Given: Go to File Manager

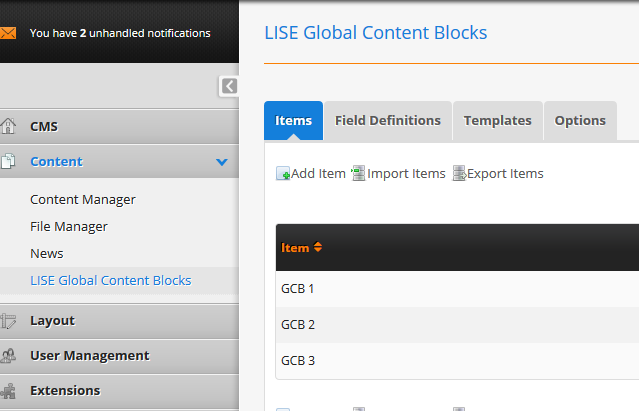Looking at the screenshot, I should [69, 226].
